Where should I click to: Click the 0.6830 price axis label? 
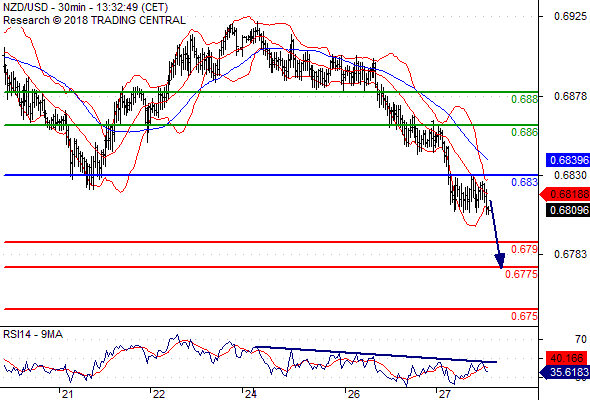[570, 175]
